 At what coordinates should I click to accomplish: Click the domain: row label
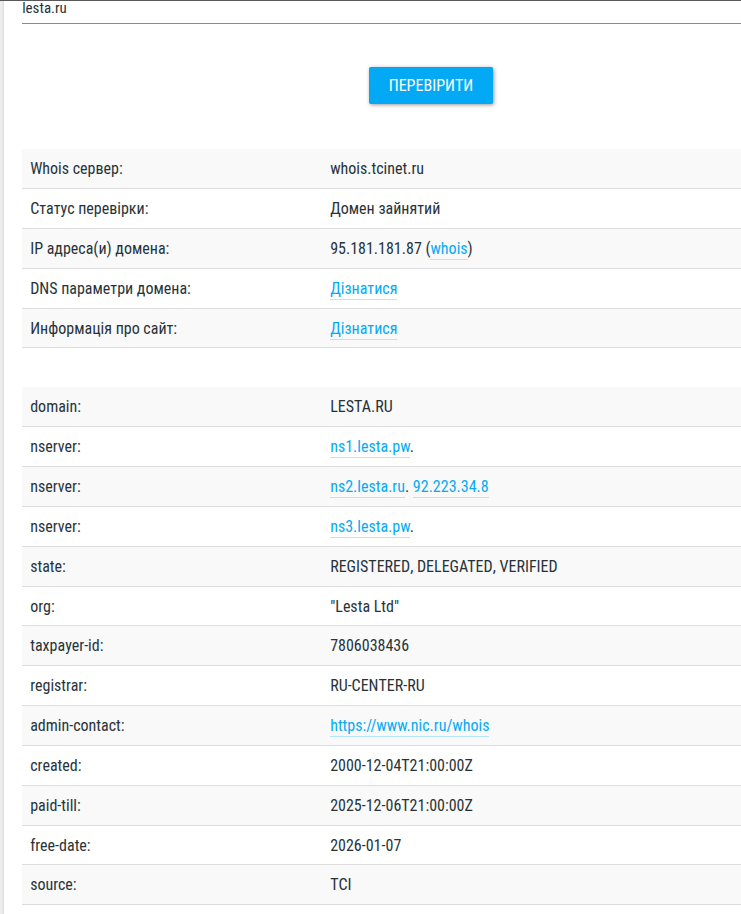coord(56,407)
